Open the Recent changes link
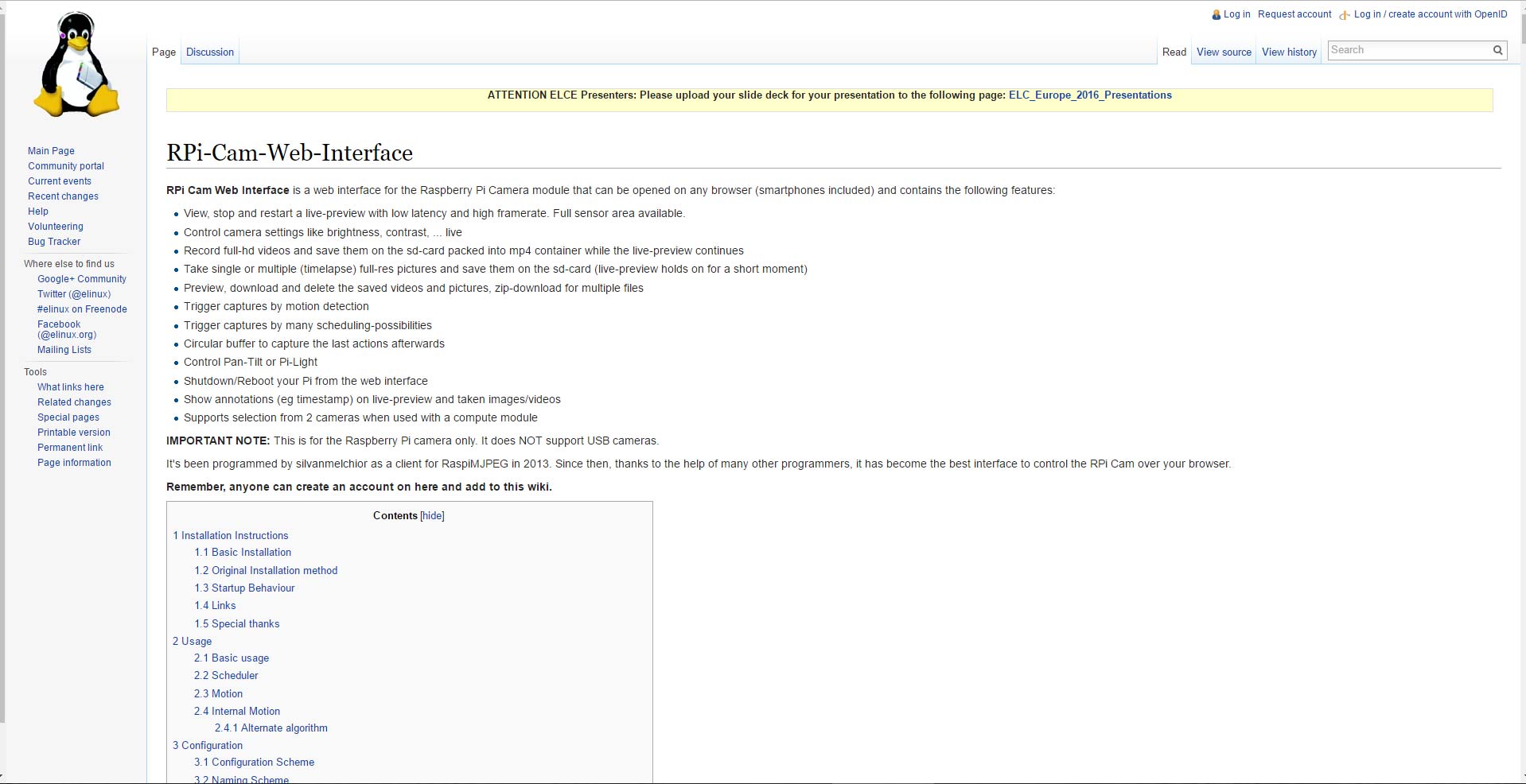Screen dimensions: 1526x784 pos(63,196)
